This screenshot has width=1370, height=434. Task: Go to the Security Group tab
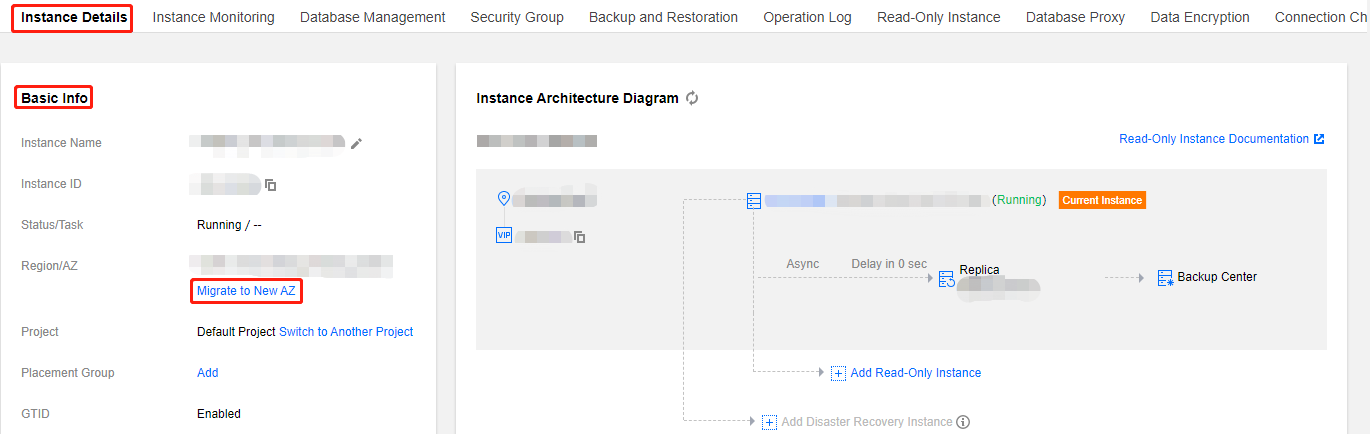(517, 17)
